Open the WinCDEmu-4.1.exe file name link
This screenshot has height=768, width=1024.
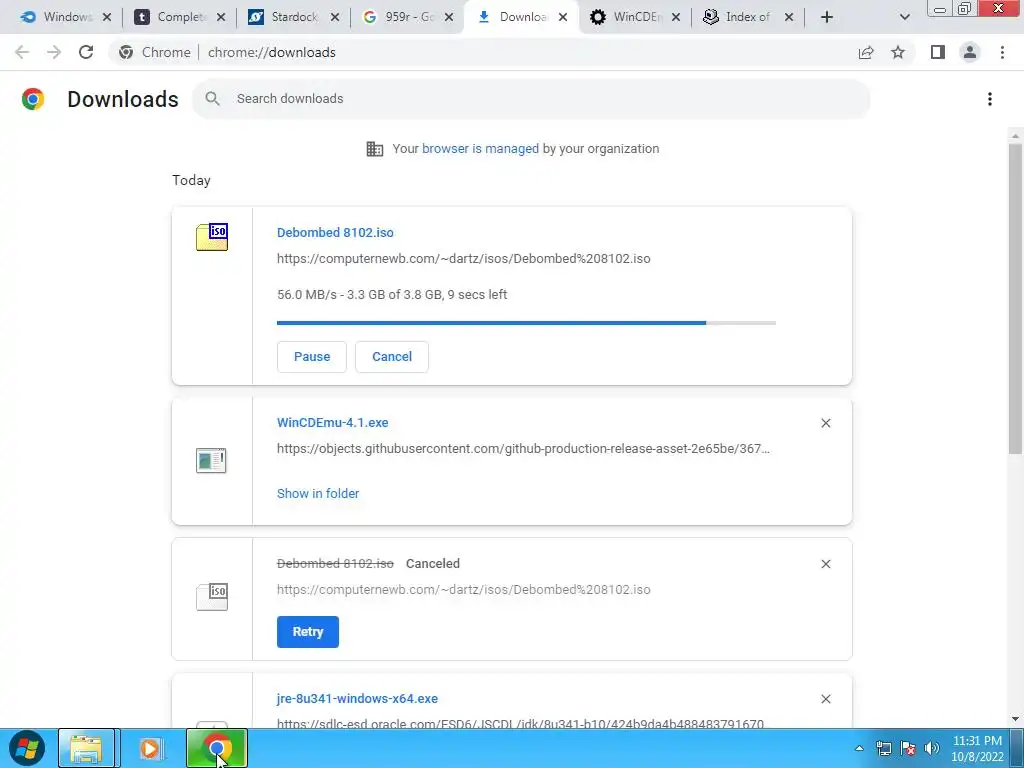(x=332, y=423)
